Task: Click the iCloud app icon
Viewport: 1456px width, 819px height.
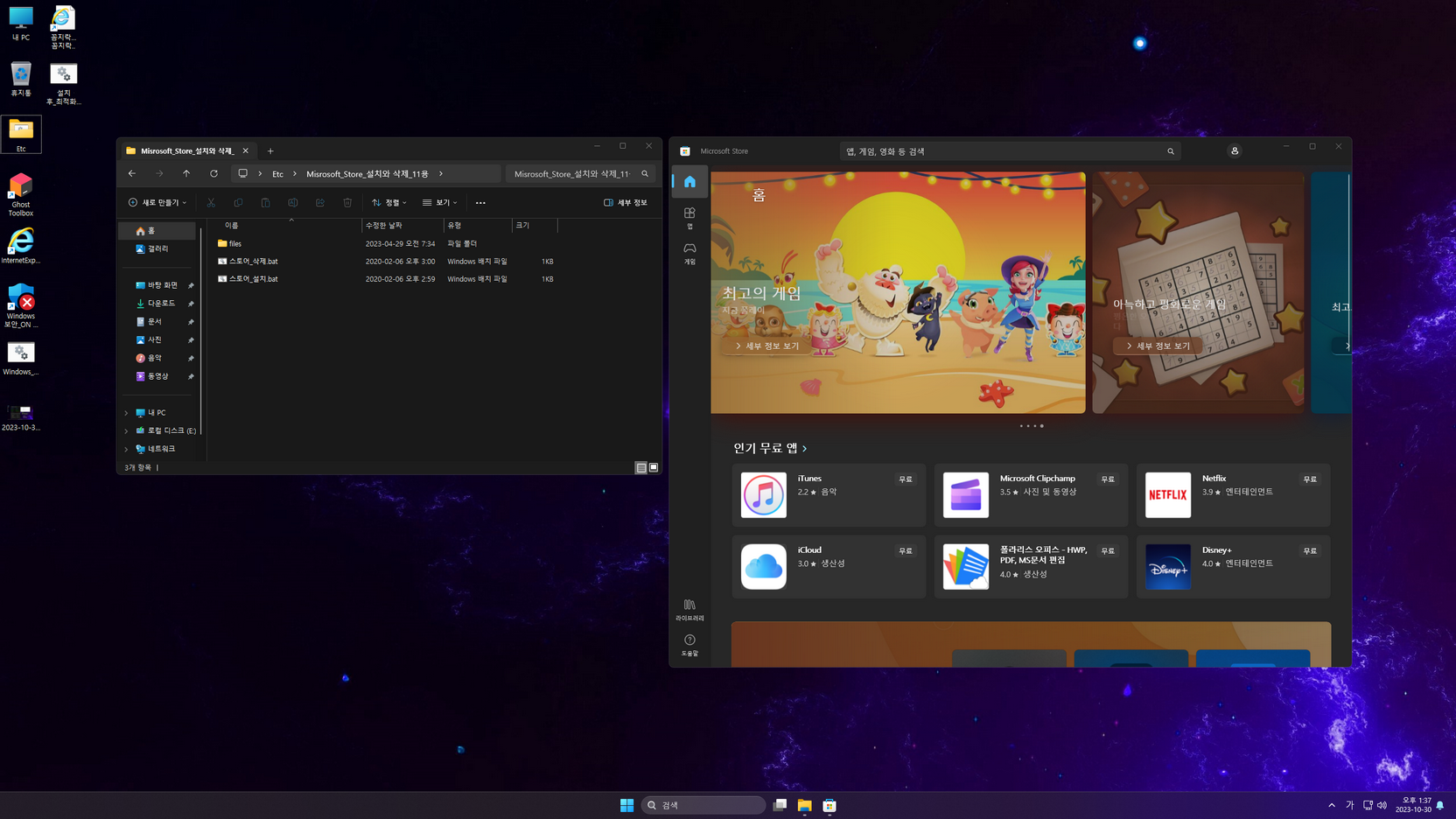Action: click(x=763, y=567)
